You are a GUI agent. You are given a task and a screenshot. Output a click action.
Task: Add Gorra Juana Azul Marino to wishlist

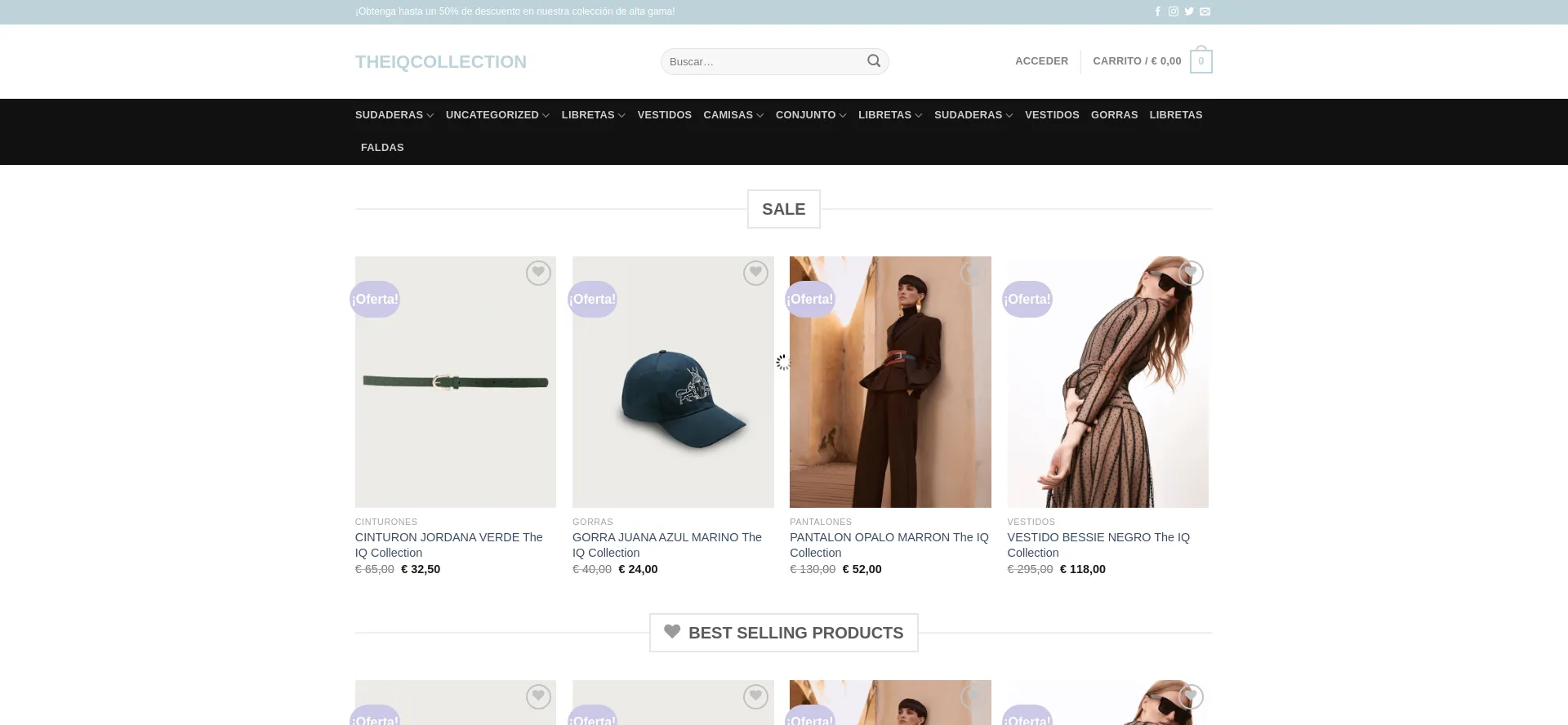point(755,273)
